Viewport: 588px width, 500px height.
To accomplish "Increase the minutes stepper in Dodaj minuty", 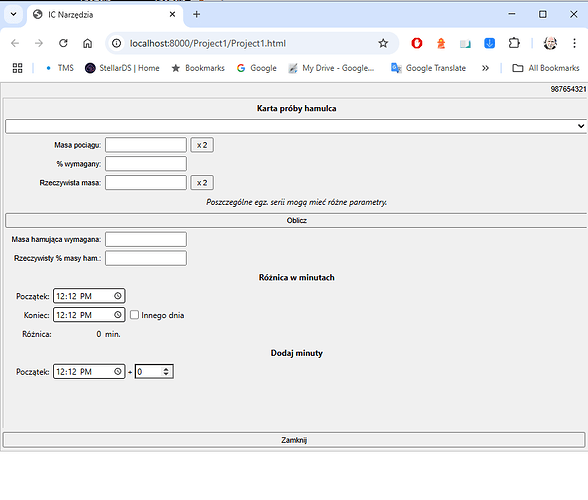I will [x=166, y=369].
